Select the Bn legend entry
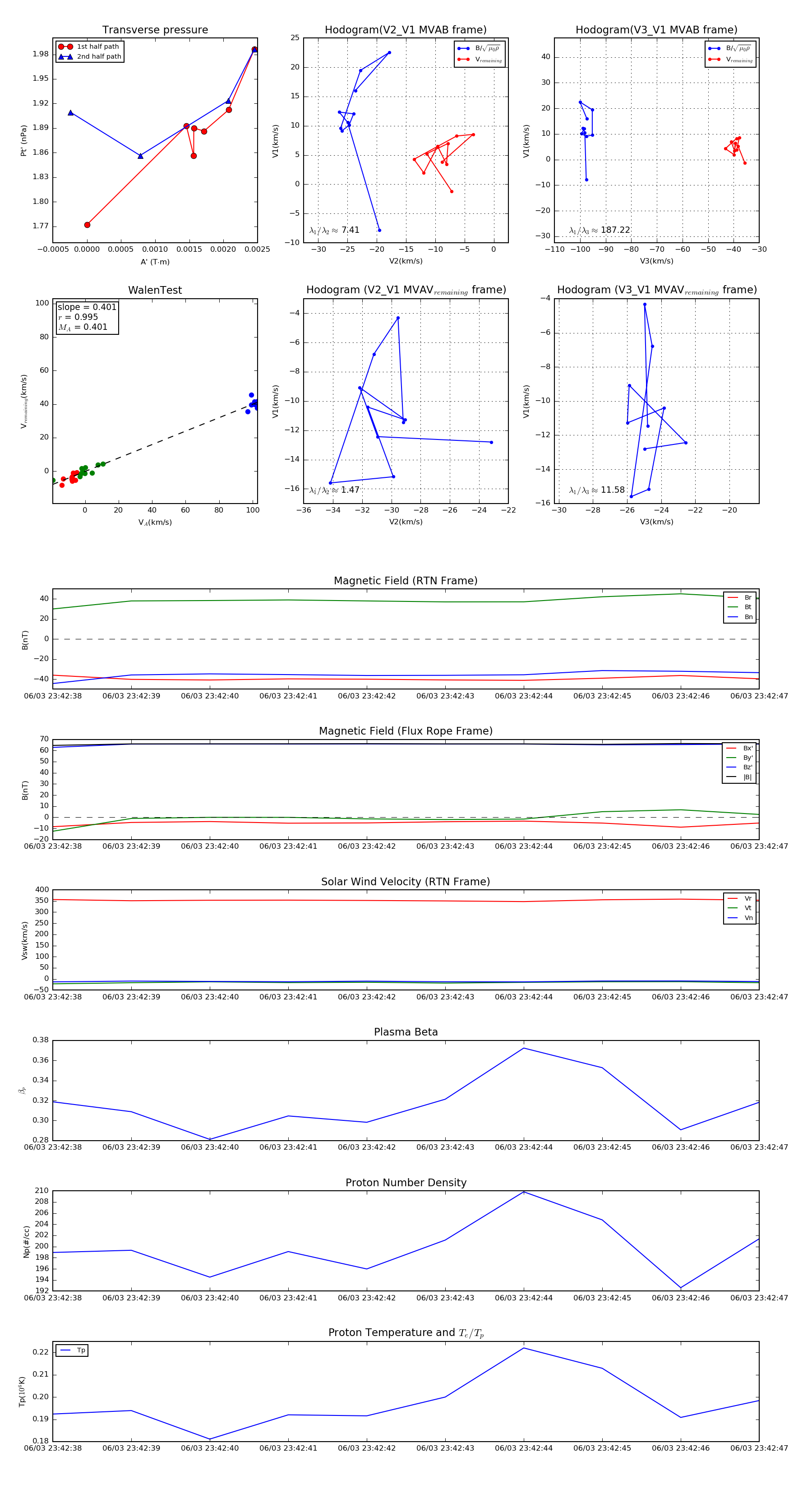The height and width of the screenshot is (1489, 812). (740, 617)
